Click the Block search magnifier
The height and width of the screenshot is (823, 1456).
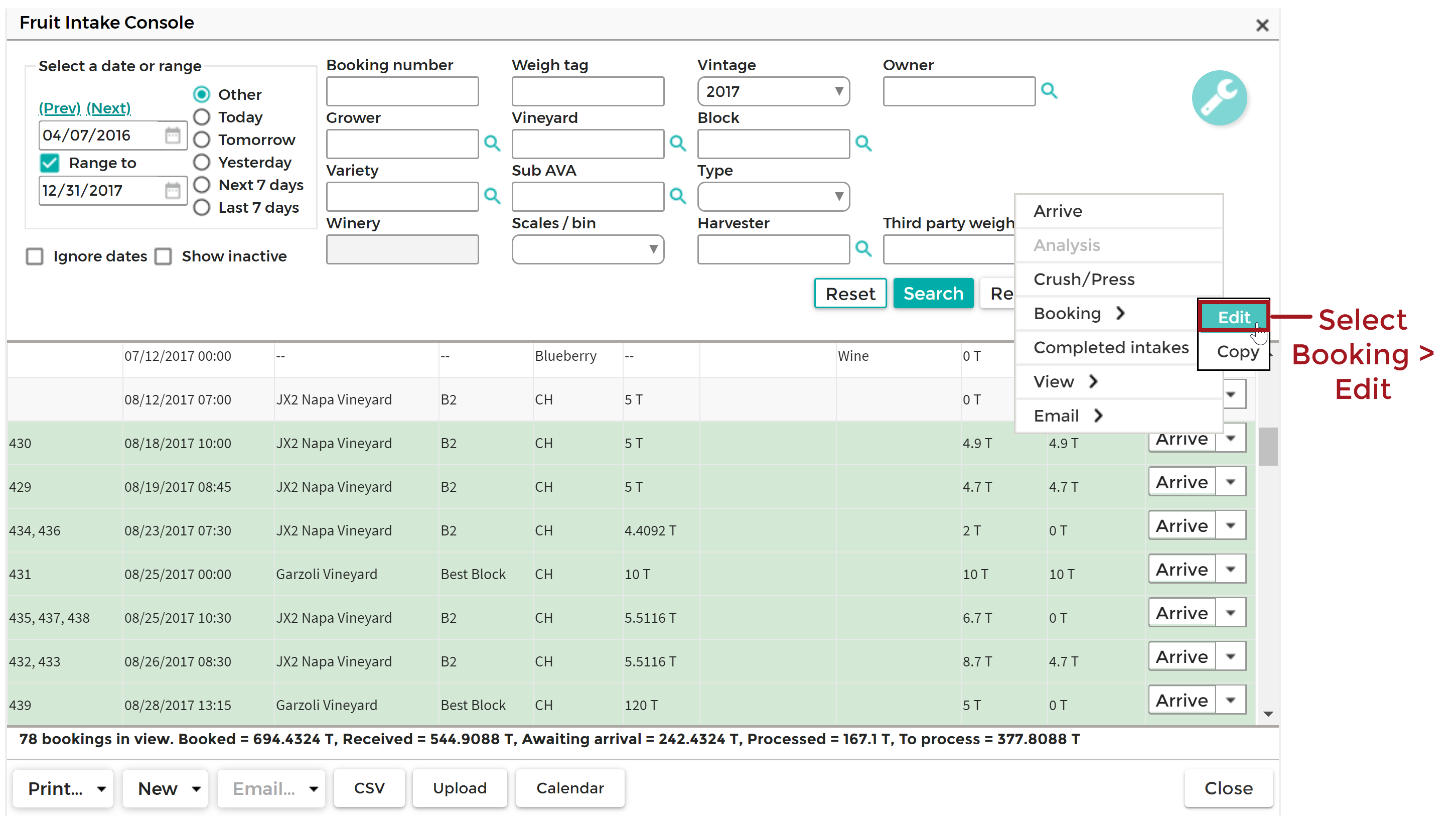(x=863, y=143)
